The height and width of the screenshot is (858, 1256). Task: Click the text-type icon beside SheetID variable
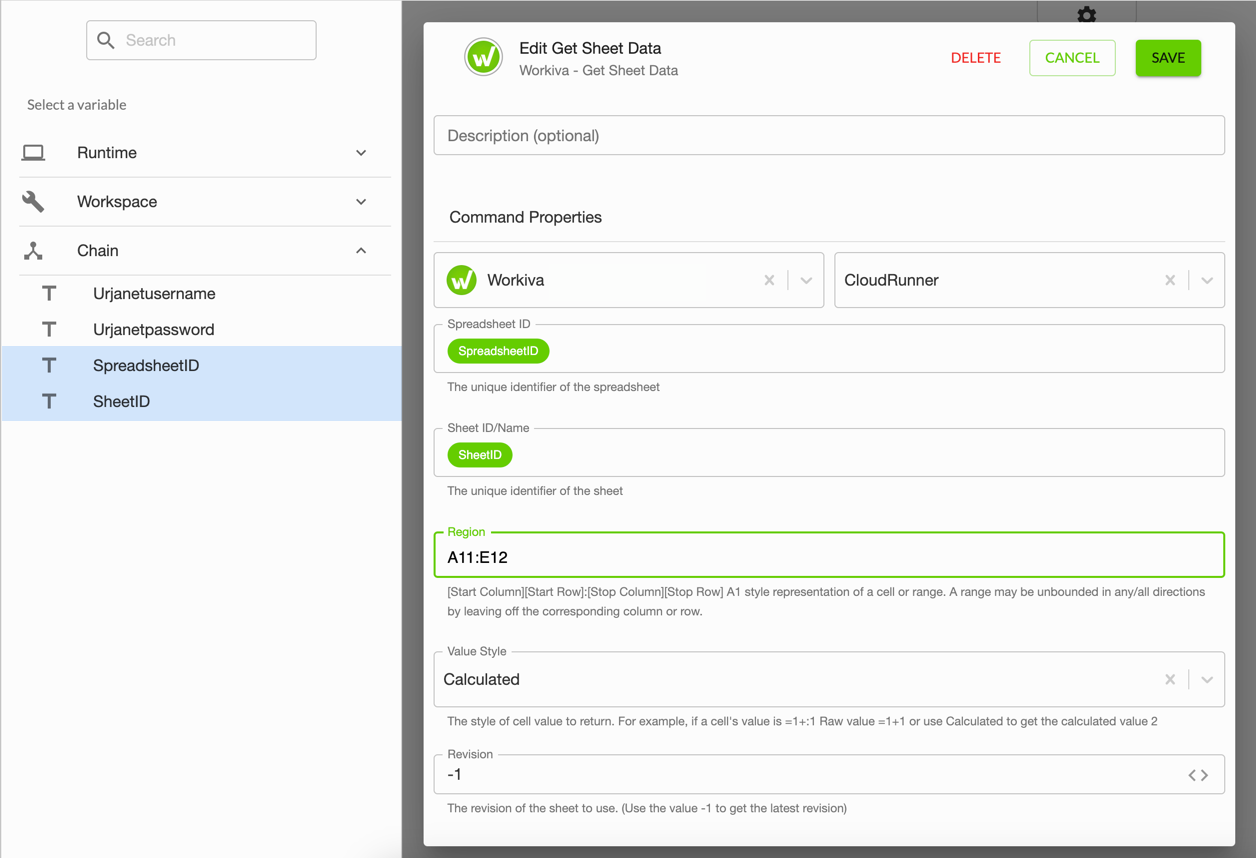(x=49, y=402)
